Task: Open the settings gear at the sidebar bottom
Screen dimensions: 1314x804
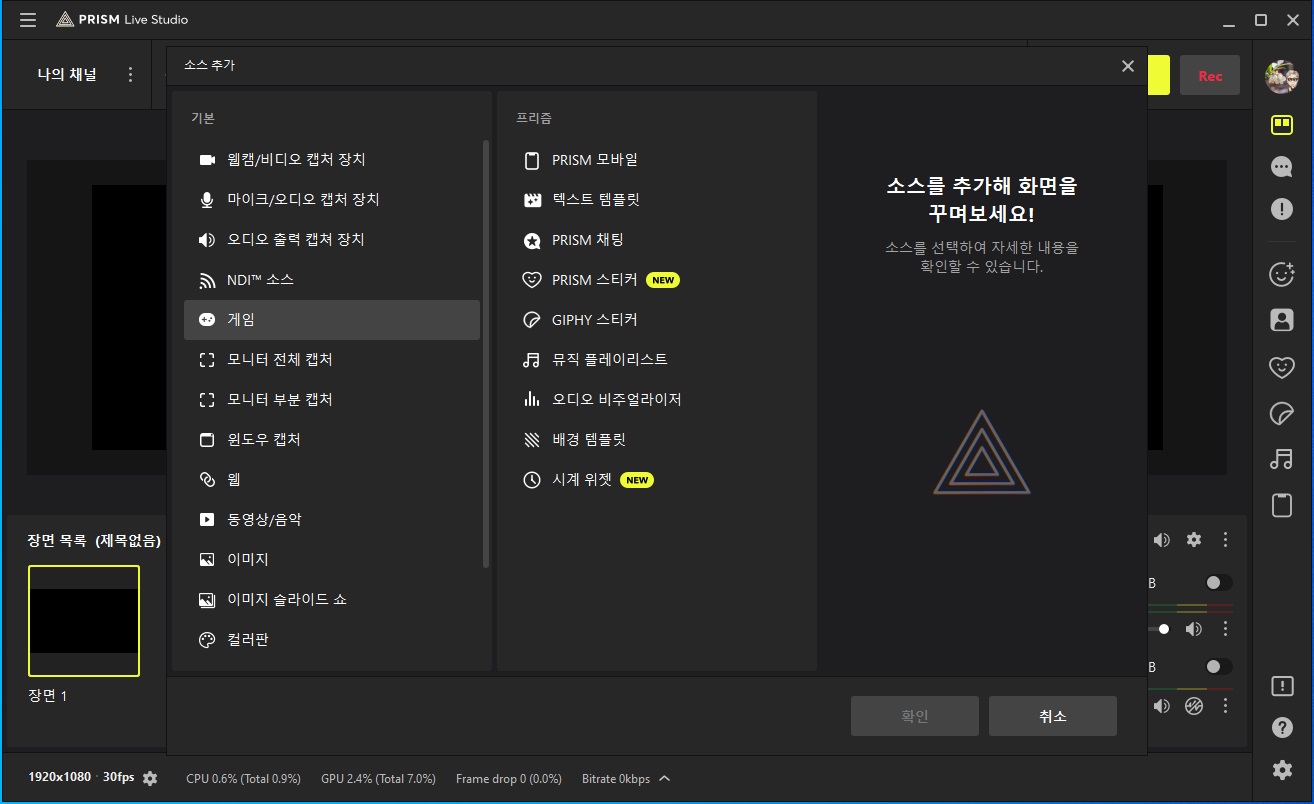Action: pyautogui.click(x=1282, y=770)
